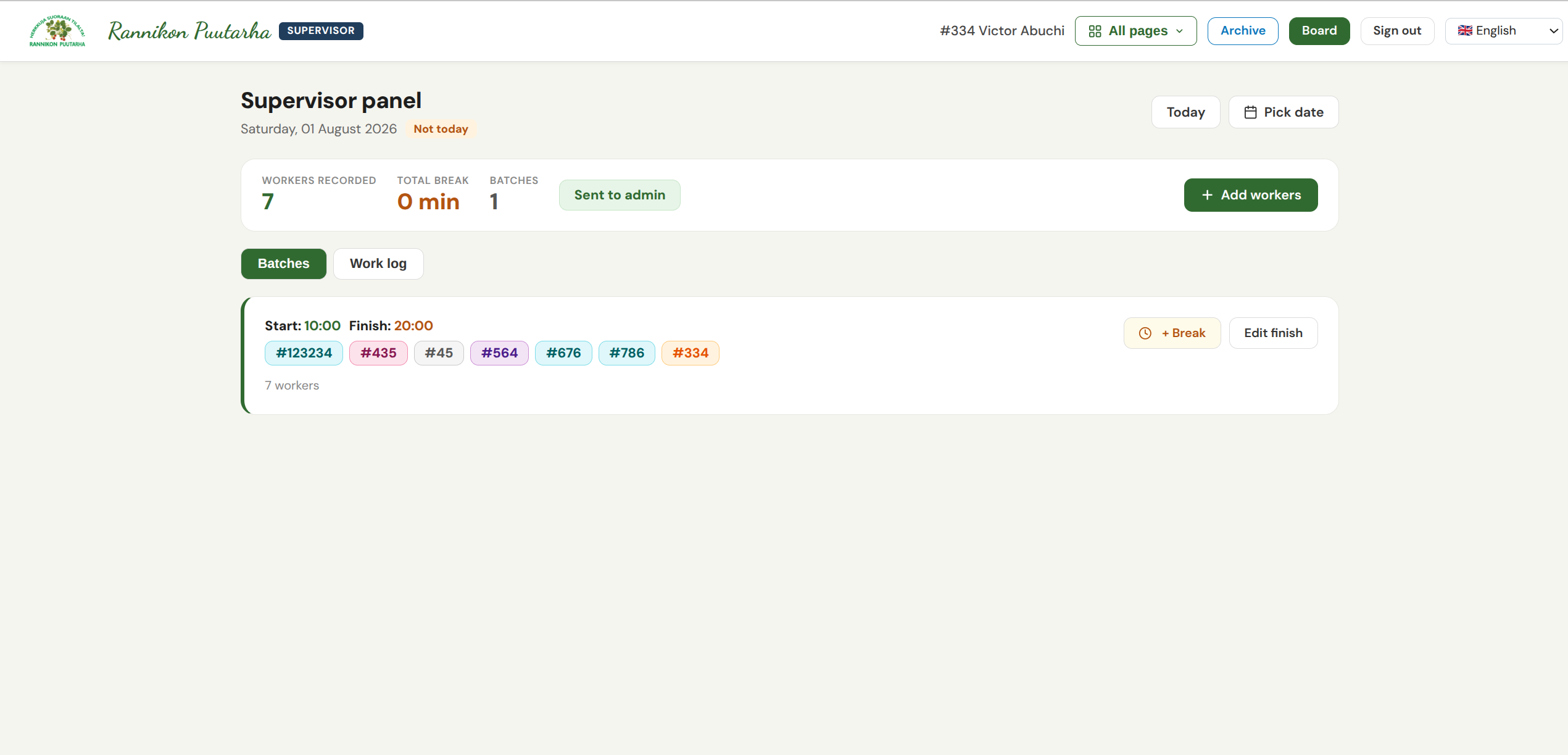Screen dimensions: 1568x755
Task: Click the Add workers button
Action: [1251, 195]
